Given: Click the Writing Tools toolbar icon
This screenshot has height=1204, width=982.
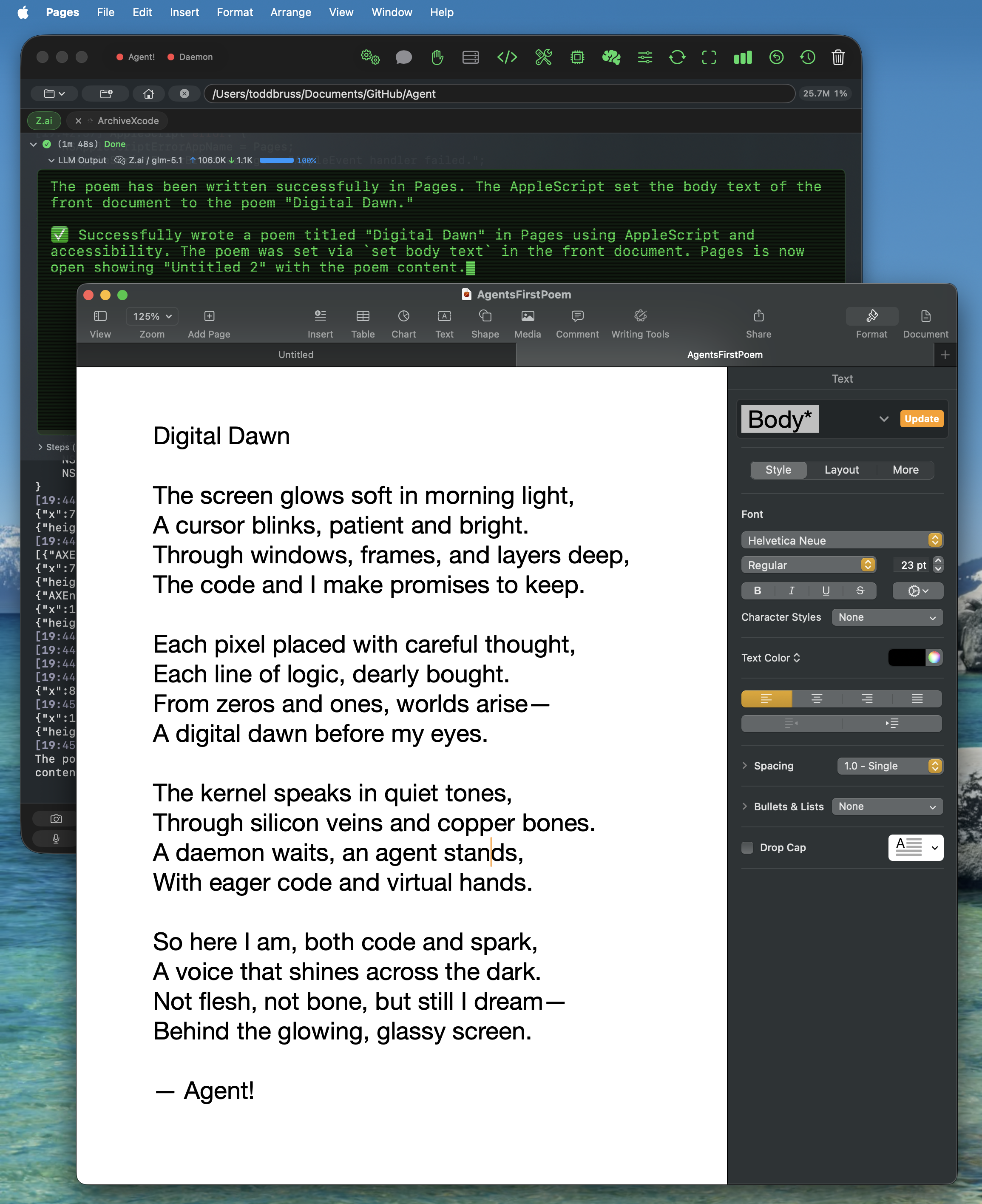Looking at the screenshot, I should click(640, 316).
